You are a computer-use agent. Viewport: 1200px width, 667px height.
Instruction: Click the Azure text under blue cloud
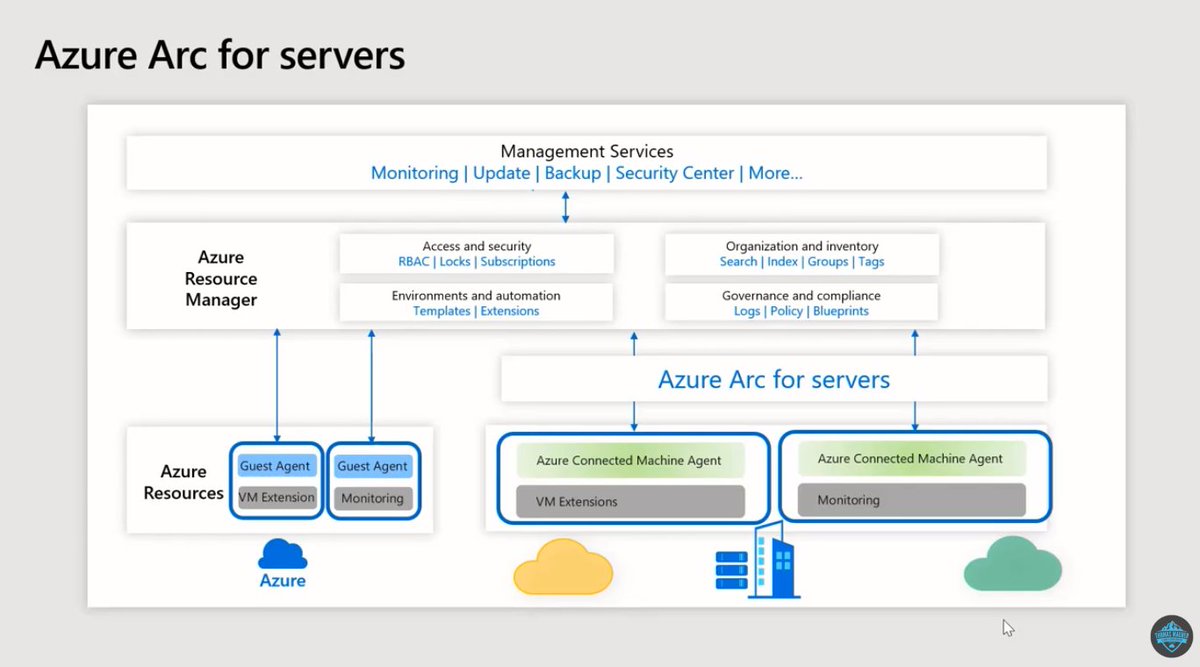pyautogui.click(x=283, y=580)
